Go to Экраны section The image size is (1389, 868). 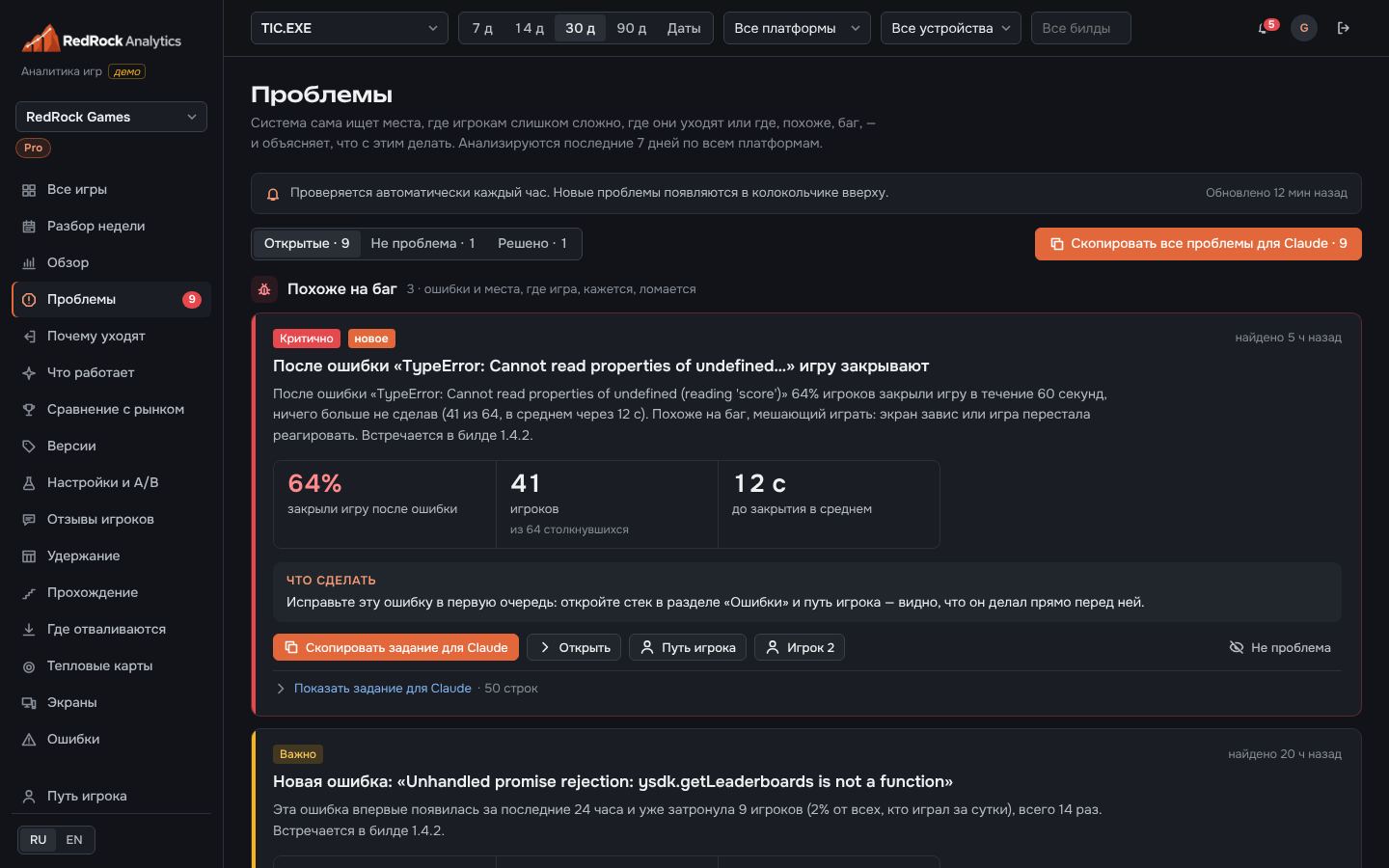point(111,703)
